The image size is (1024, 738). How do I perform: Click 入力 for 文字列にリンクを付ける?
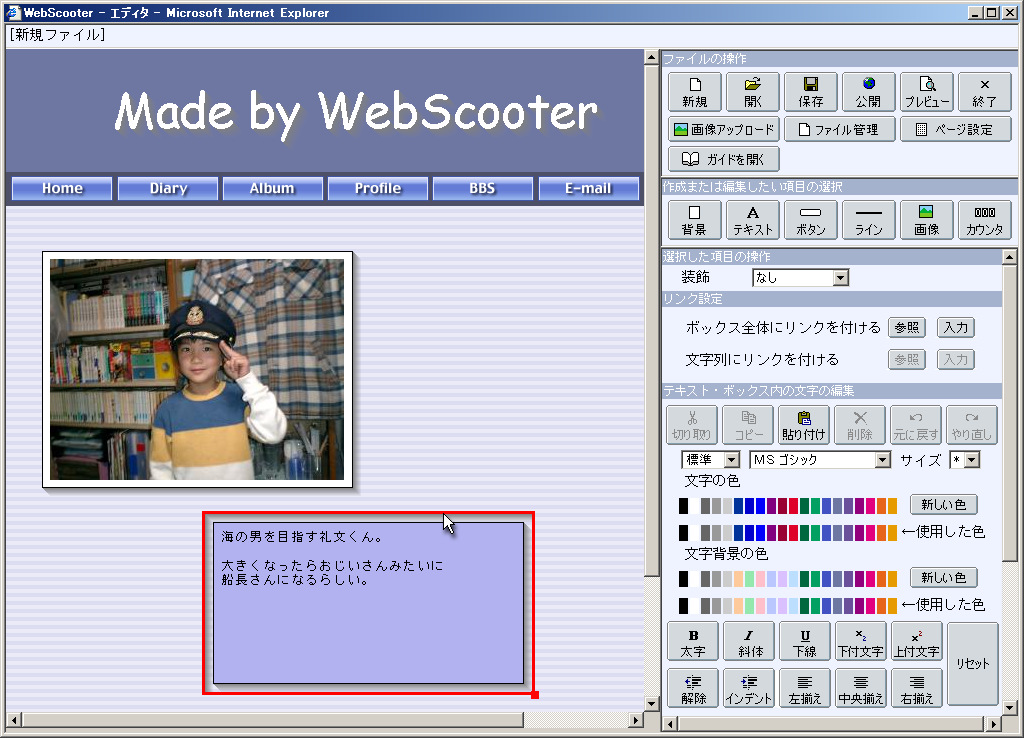(x=955, y=359)
